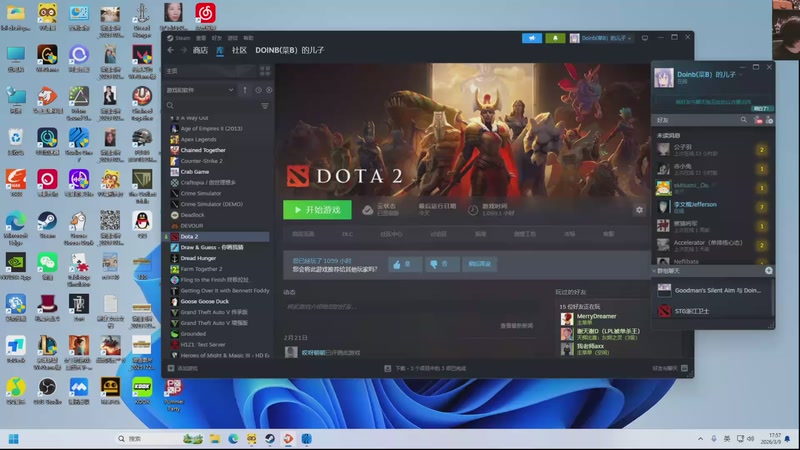Open Dota 2 settings gear
This screenshot has width=800, height=450.
639,210
